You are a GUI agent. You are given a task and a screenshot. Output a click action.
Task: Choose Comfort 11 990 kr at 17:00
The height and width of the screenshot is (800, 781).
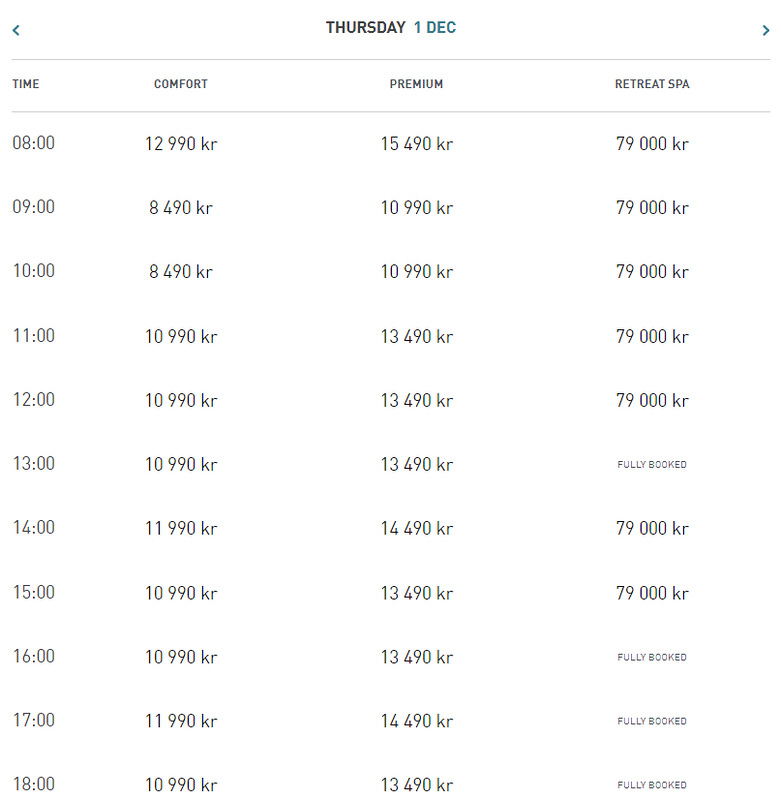tap(181, 721)
